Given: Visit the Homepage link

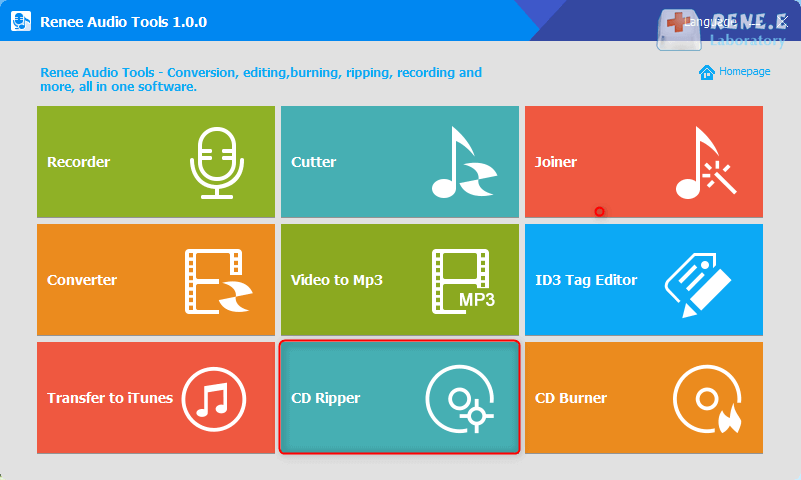Looking at the screenshot, I should pos(735,72).
